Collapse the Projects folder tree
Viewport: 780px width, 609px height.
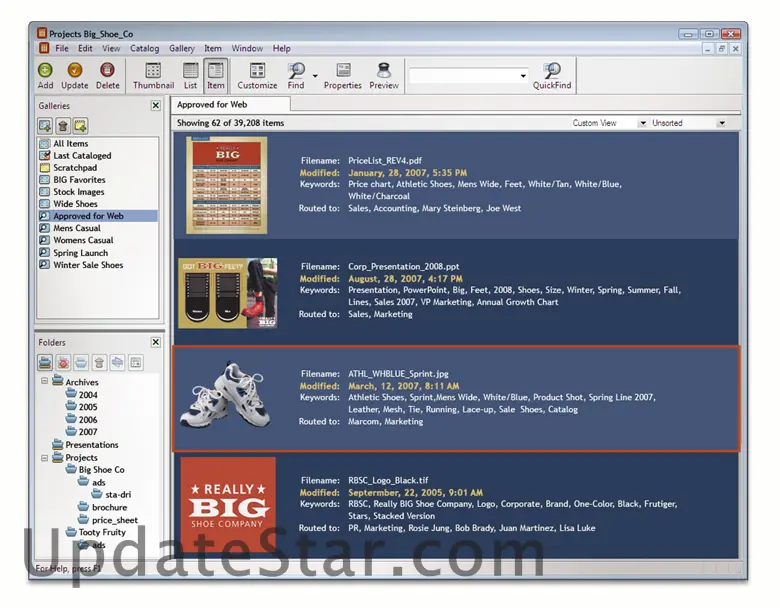[44, 457]
